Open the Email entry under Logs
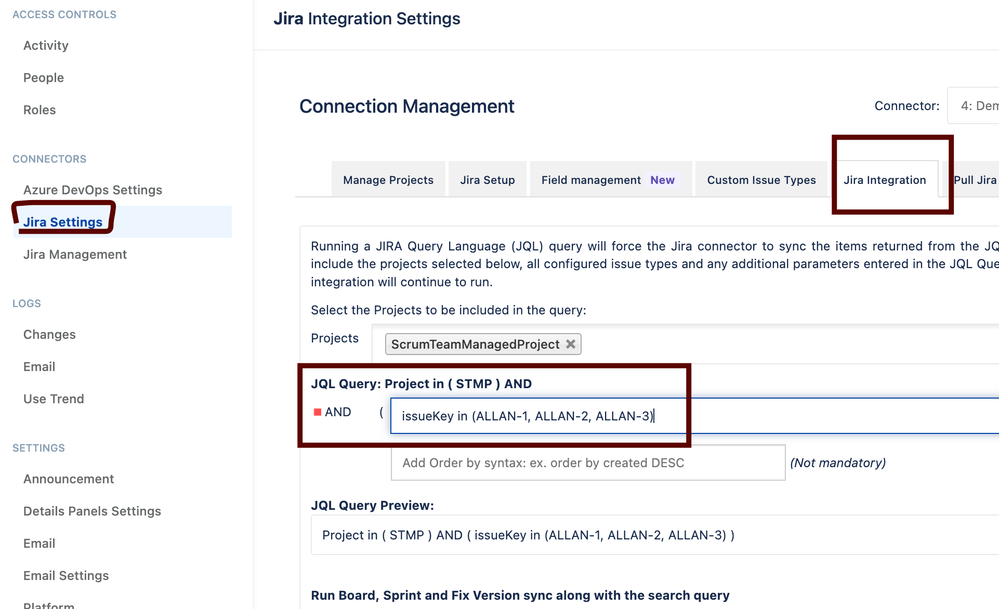This screenshot has height=609, width=999. 39,366
